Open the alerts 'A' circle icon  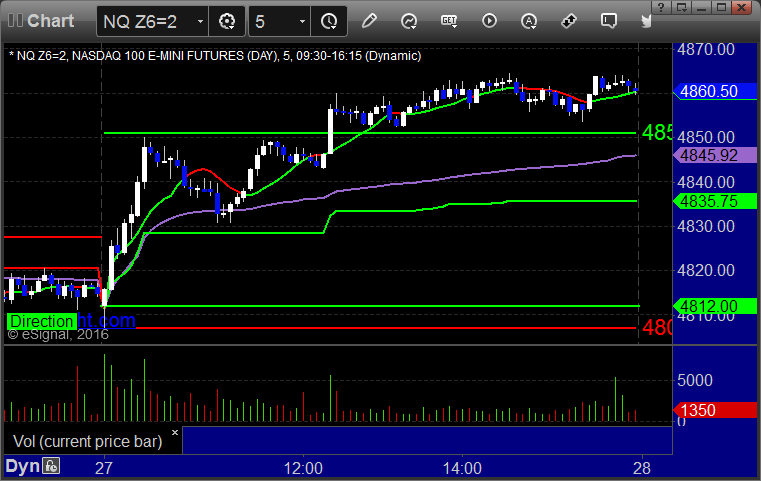click(x=529, y=21)
